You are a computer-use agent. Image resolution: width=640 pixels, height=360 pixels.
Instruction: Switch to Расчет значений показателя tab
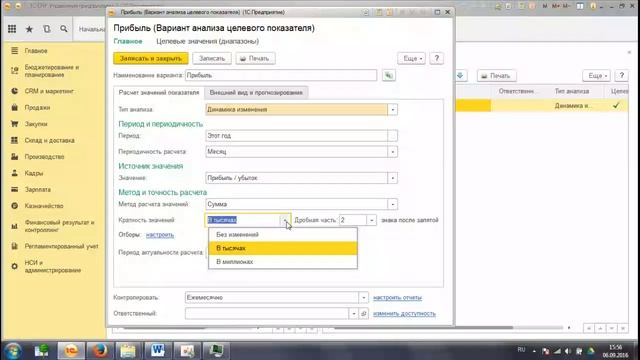[159, 93]
